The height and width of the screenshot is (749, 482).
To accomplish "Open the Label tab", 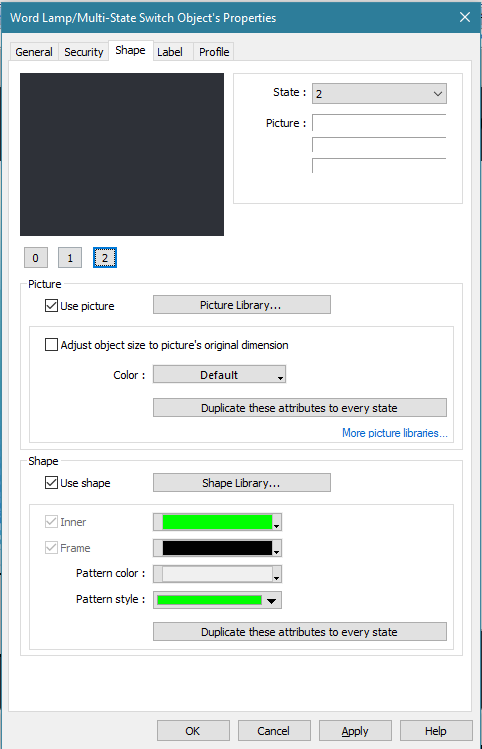I will [x=170, y=52].
